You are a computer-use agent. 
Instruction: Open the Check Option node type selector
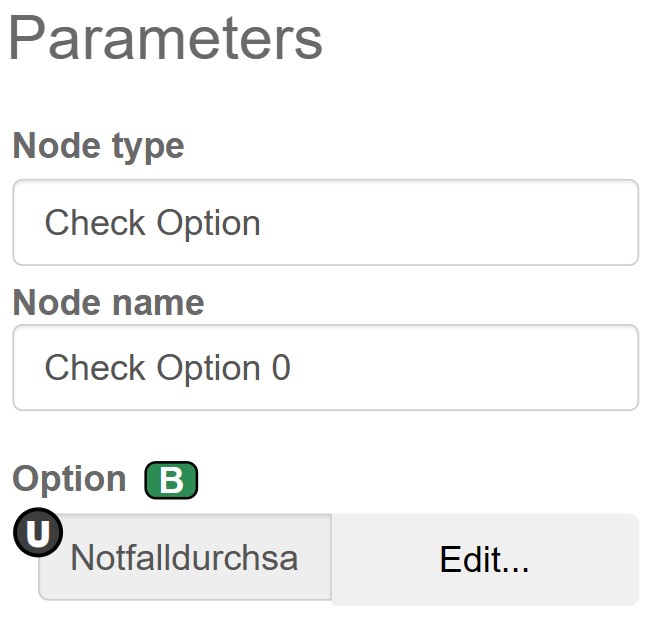(325, 223)
